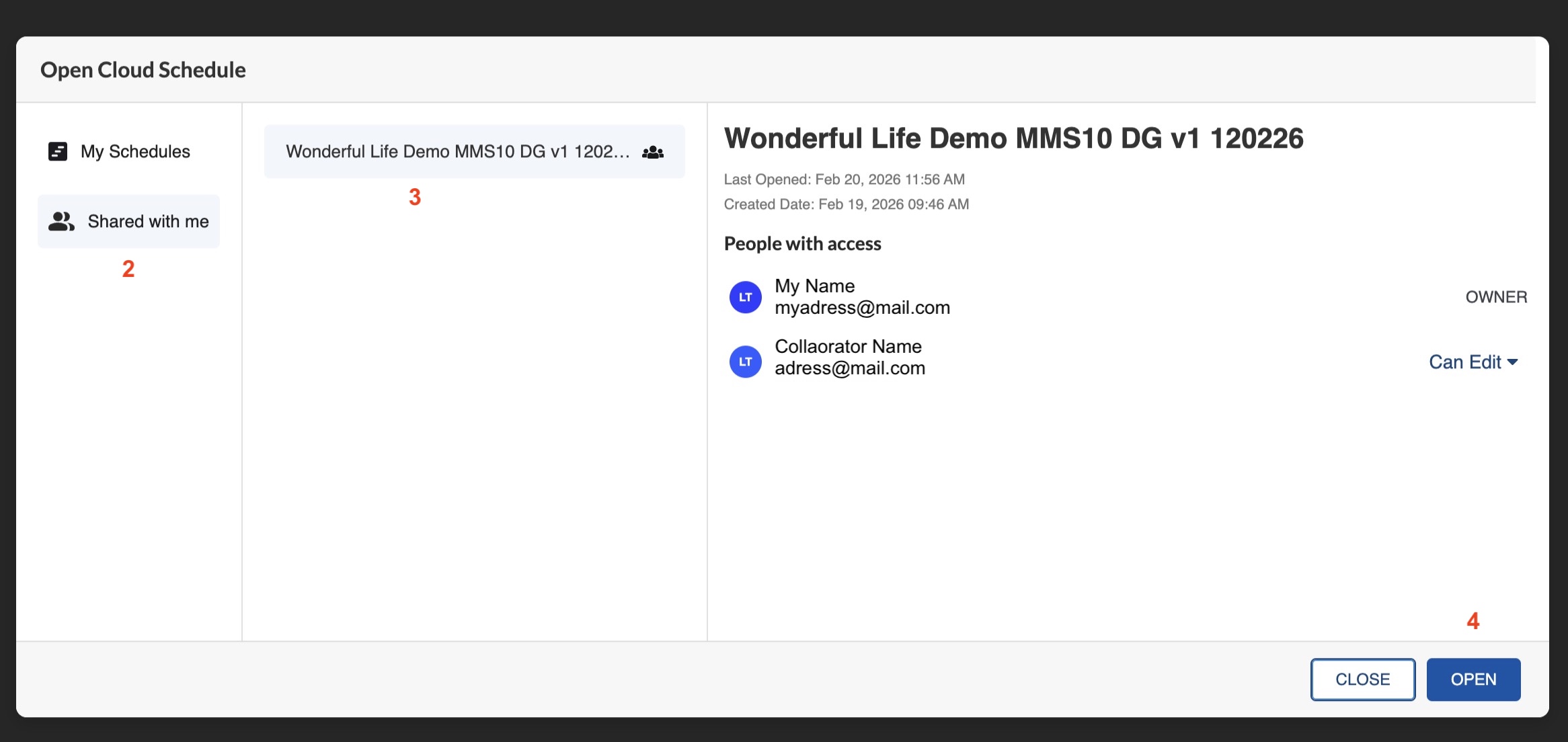Click the Created Date text
Screen dimensions: 1568x742
[x=846, y=204]
